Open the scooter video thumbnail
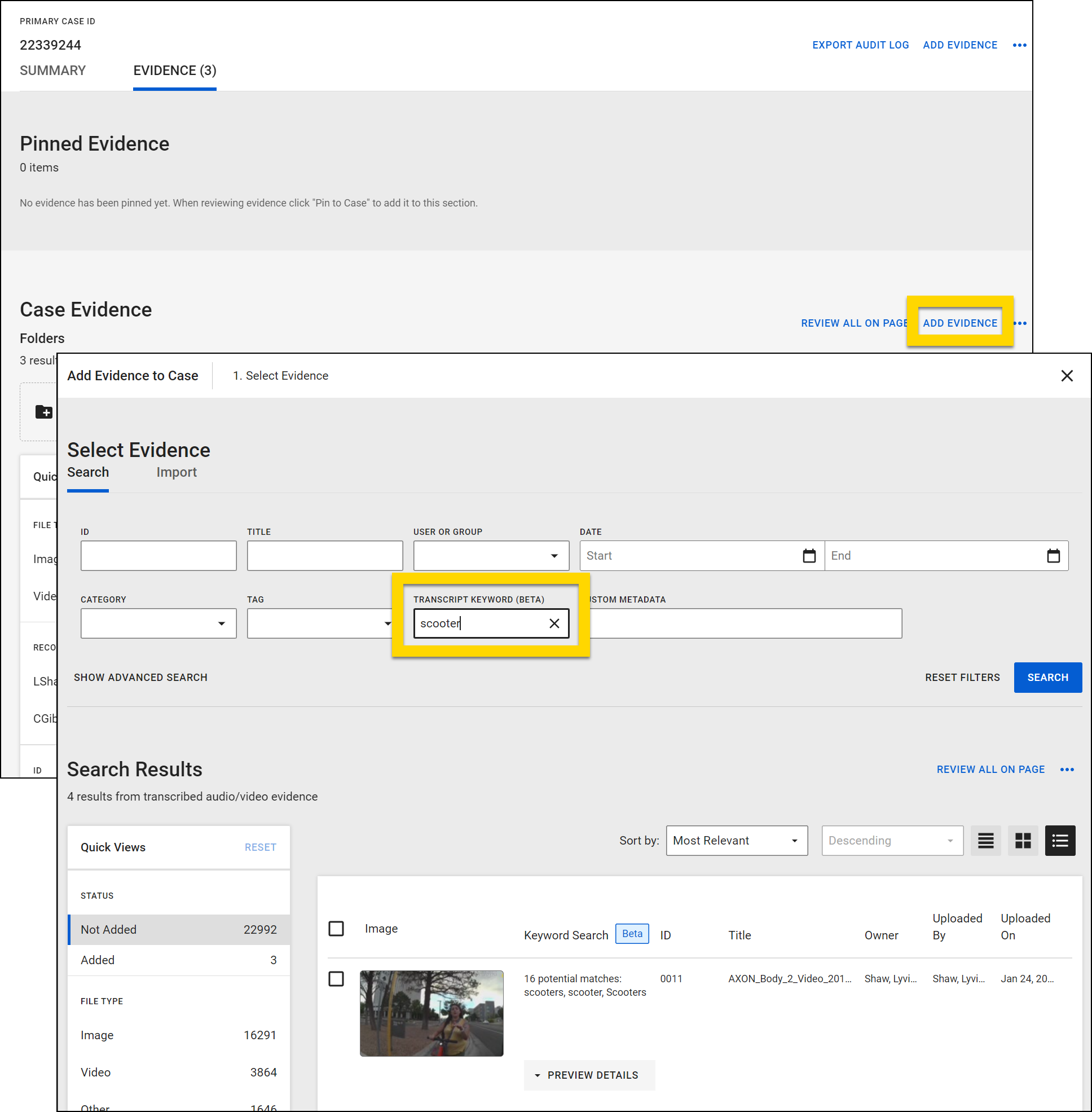 click(431, 1013)
